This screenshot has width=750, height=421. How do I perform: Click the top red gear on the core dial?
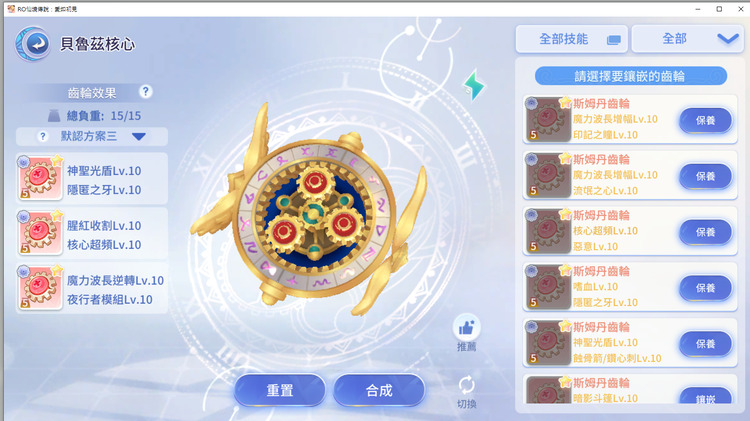(x=314, y=182)
